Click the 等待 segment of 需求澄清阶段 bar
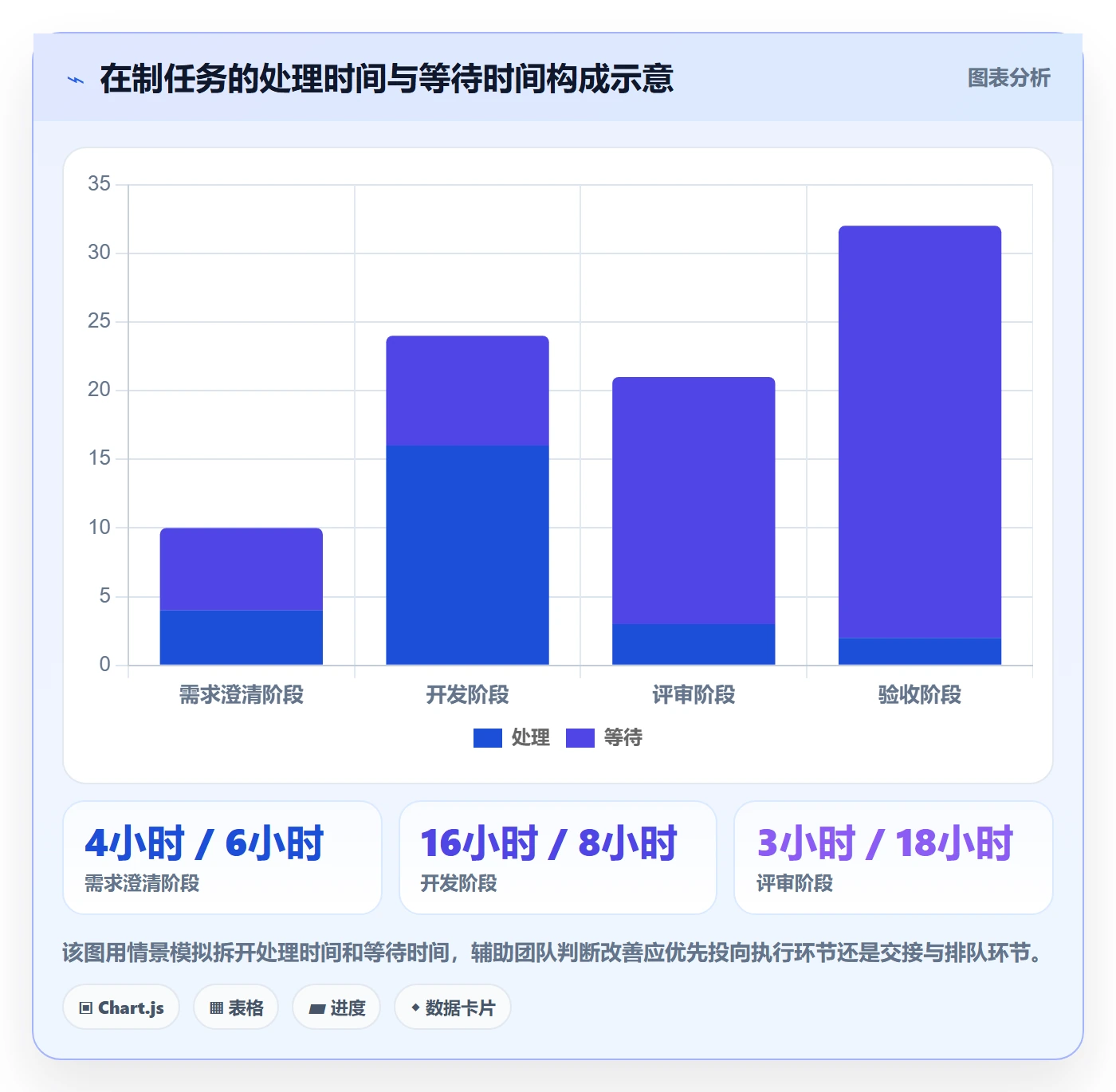 click(x=242, y=569)
